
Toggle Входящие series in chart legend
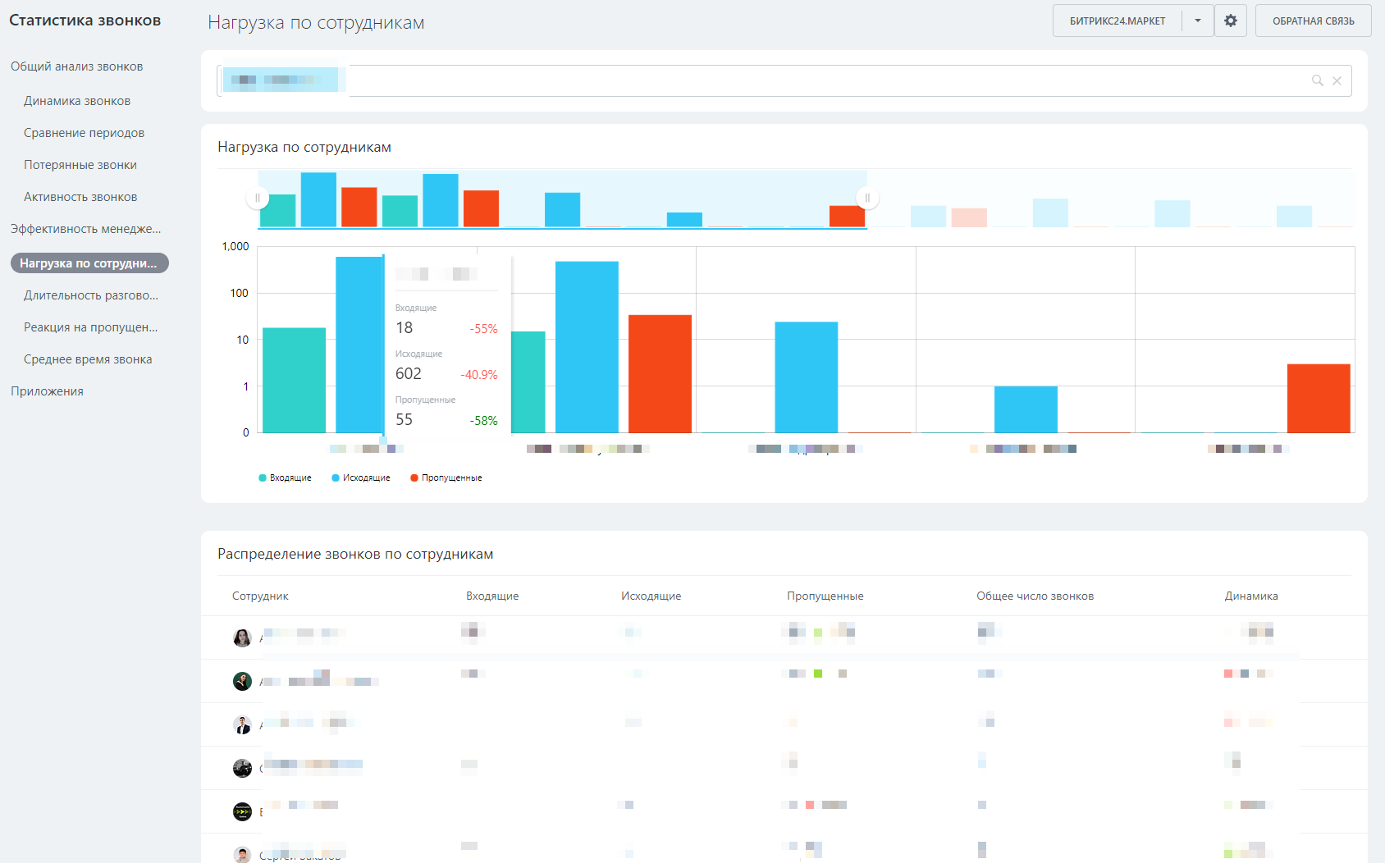point(285,477)
